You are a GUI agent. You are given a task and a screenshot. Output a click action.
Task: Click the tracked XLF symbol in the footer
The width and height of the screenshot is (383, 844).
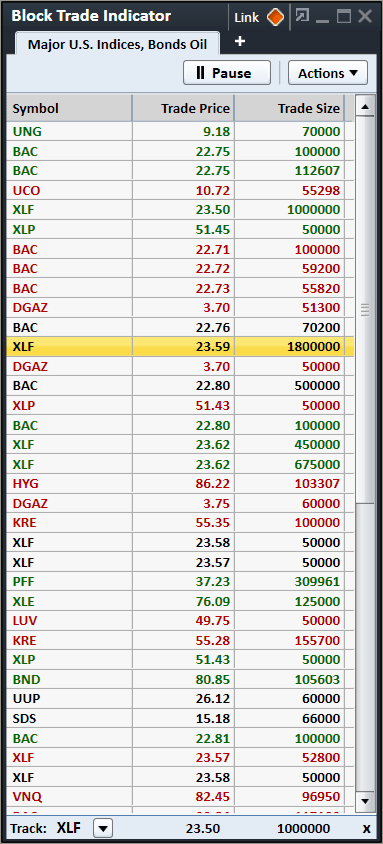[69, 828]
